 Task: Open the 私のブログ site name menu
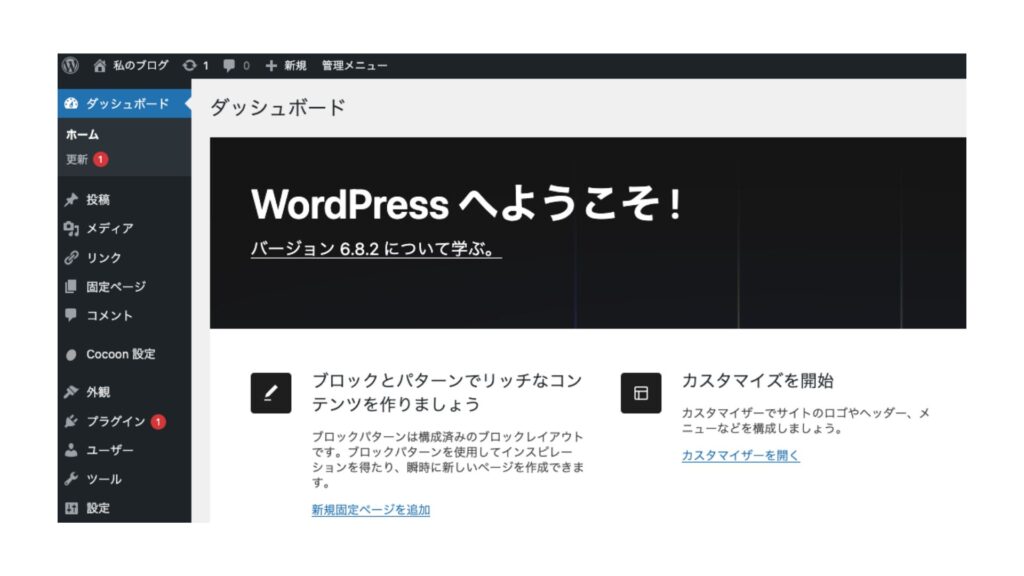[x=140, y=65]
